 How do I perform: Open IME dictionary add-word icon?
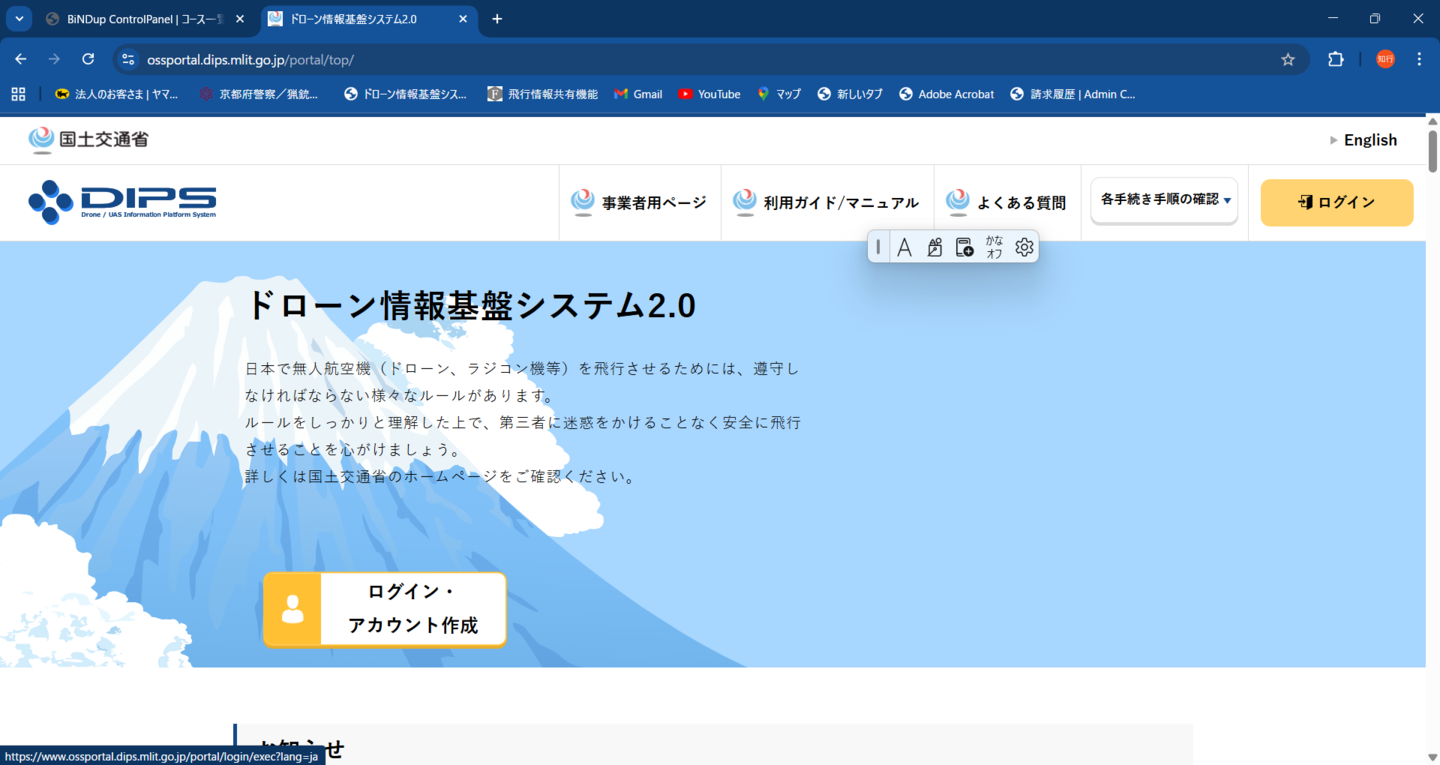964,247
